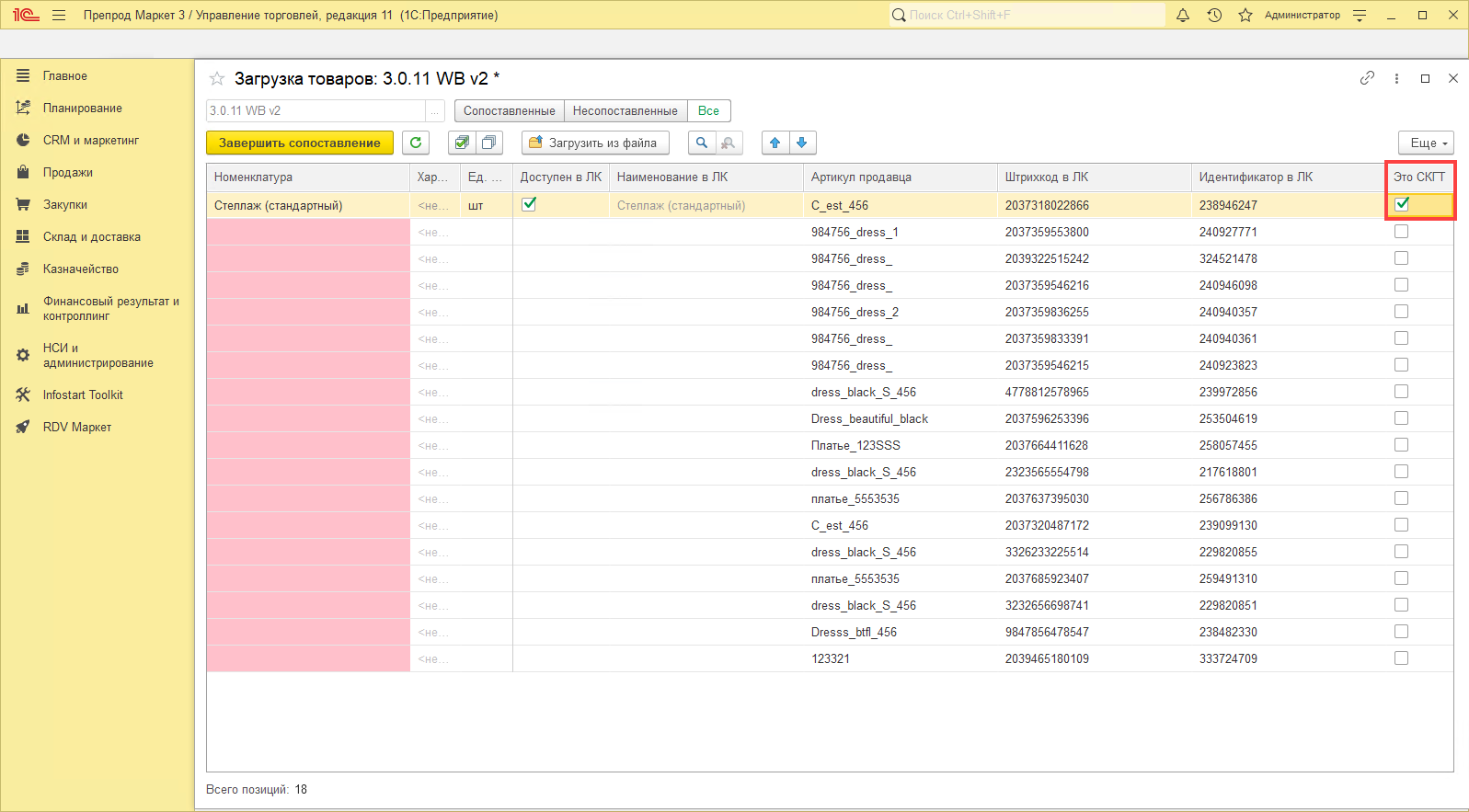
Task: Switch to 'Несопоставленные' filter tab
Action: (x=625, y=110)
